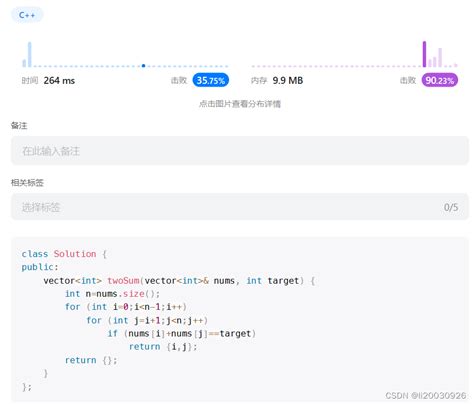Open distribution details via 点击图片查看分布详情 text
Viewport: 474px width, 404px height.
point(240,104)
